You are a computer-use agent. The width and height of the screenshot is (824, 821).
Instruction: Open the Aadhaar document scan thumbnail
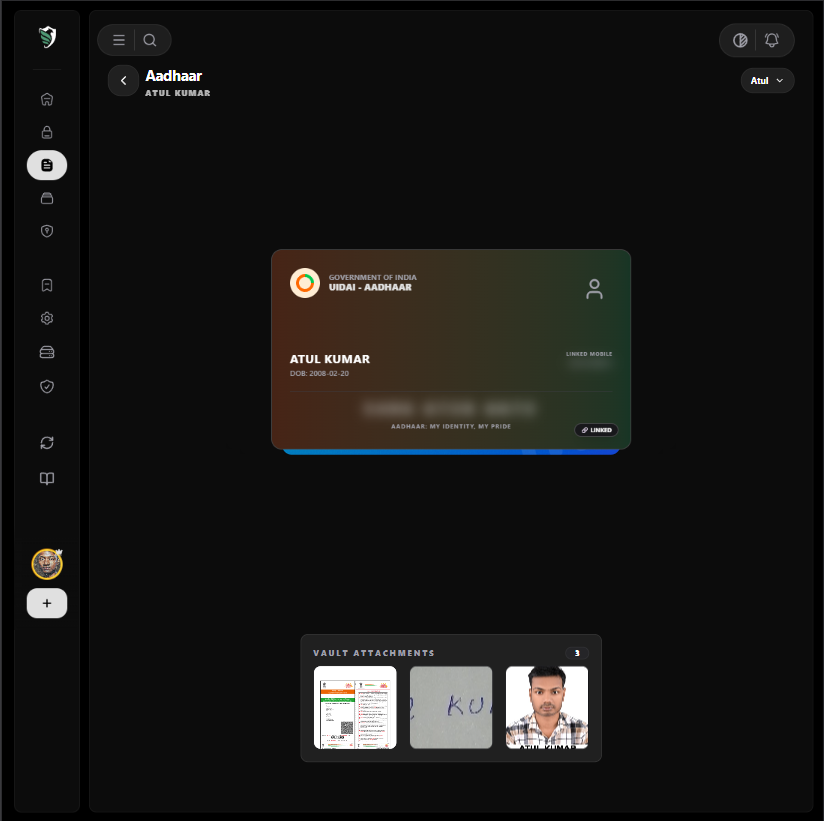(x=355, y=707)
